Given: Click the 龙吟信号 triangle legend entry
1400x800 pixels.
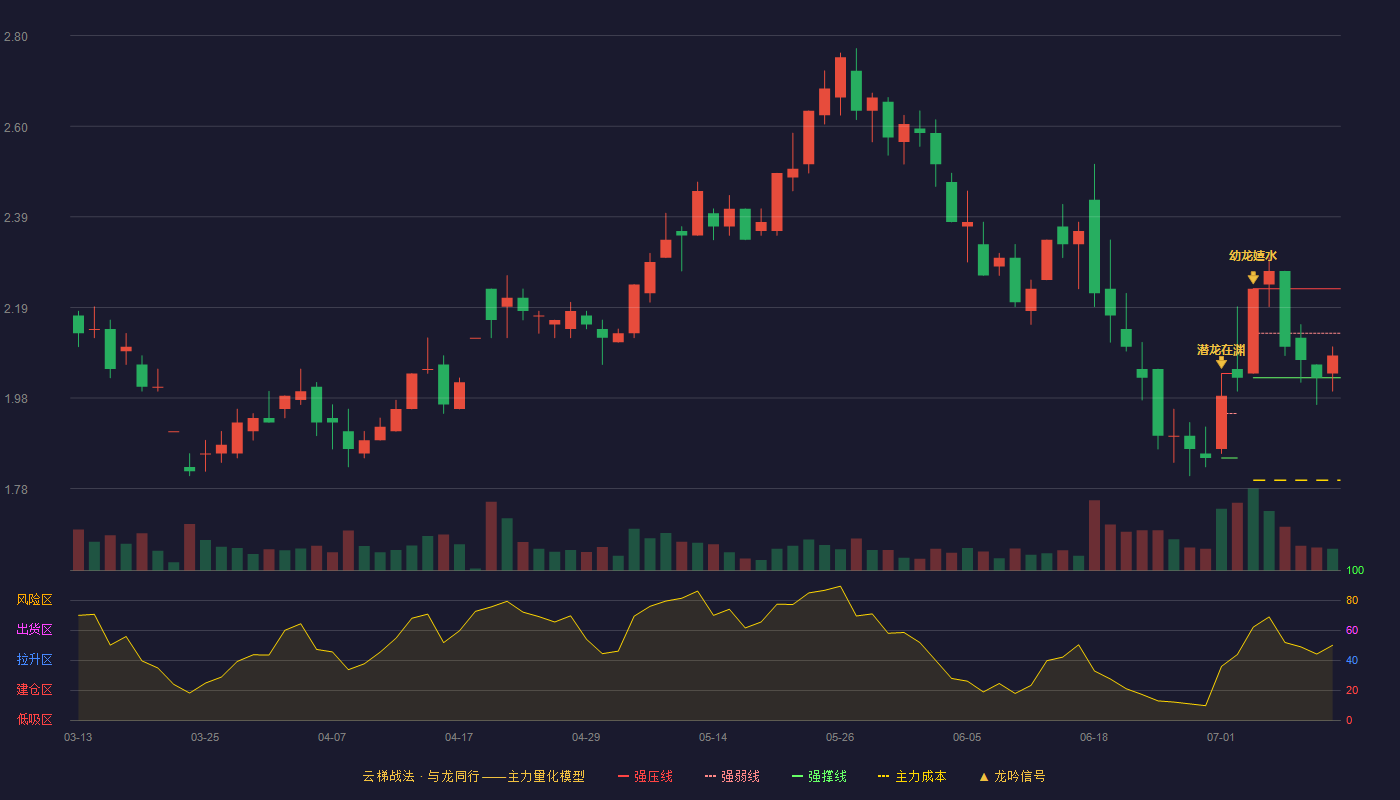Looking at the screenshot, I should (1011, 776).
